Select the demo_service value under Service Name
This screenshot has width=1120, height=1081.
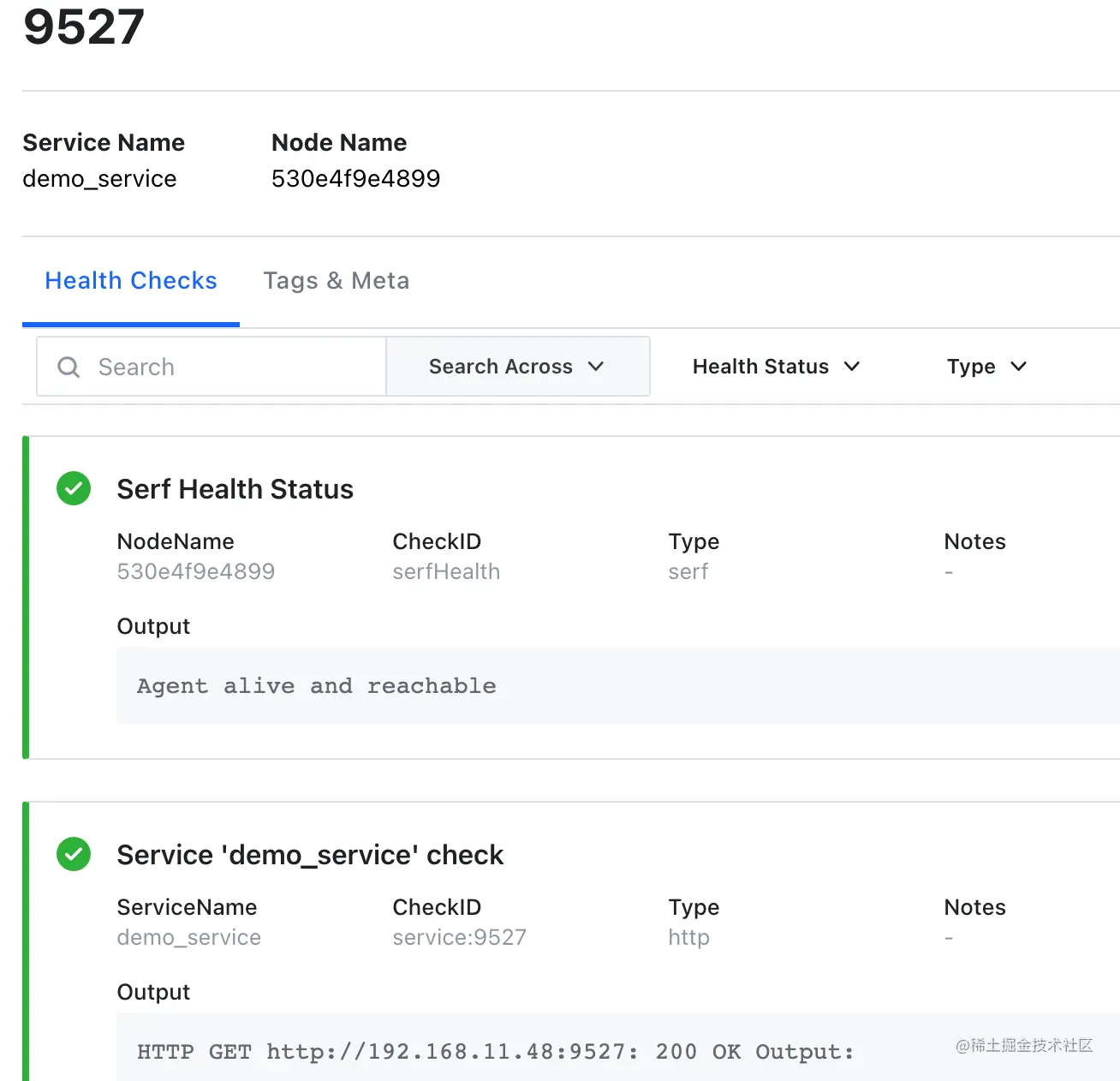(x=99, y=179)
